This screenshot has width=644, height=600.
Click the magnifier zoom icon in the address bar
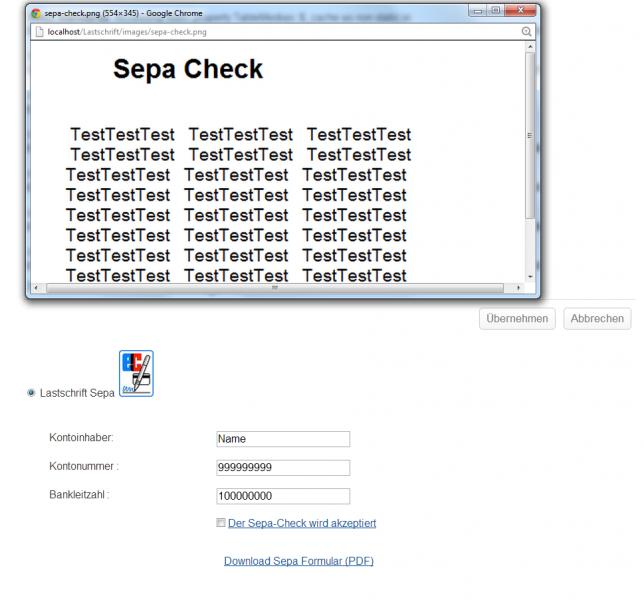click(526, 32)
